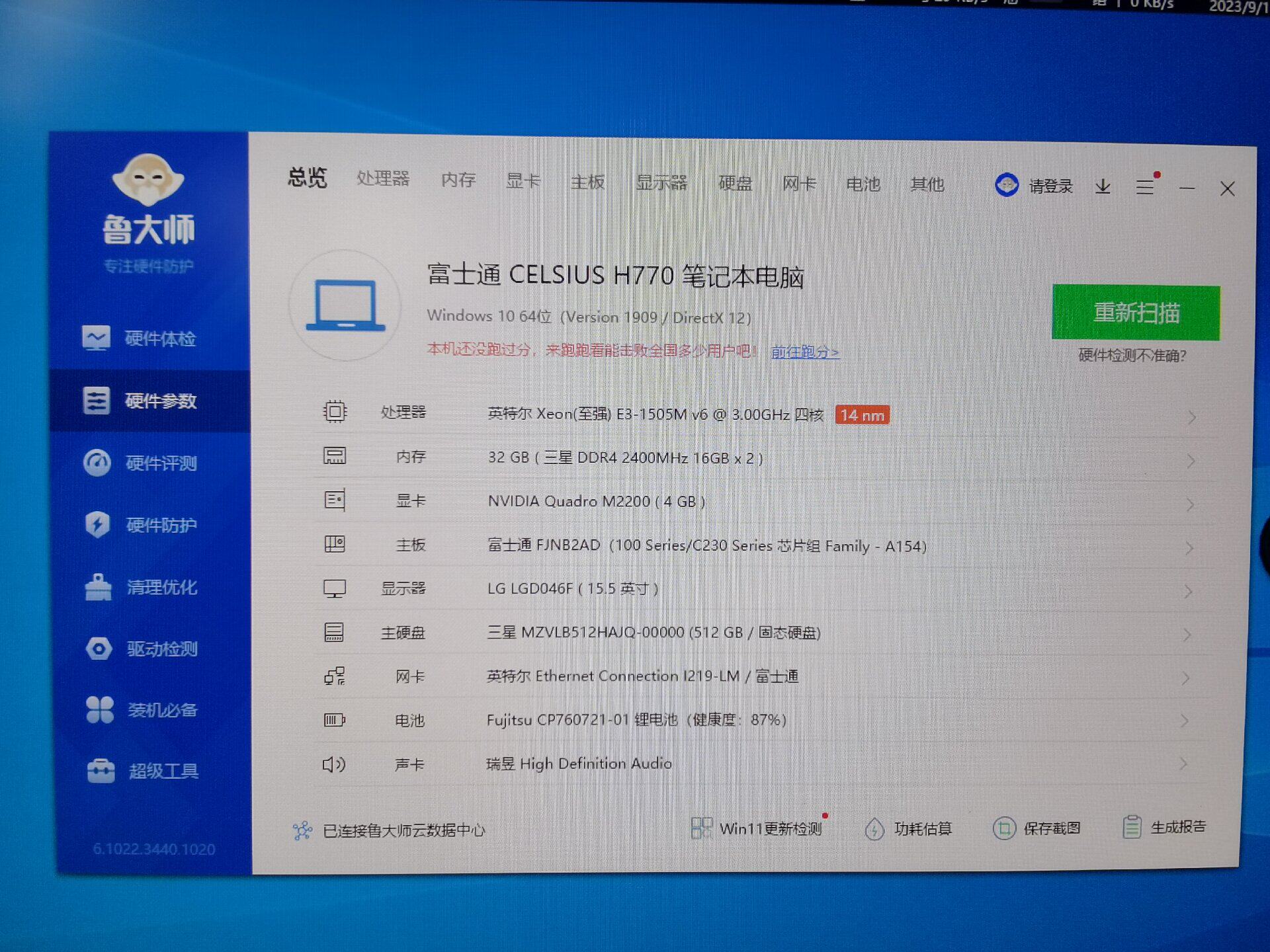Select 装机必备 four-leaf icon
This screenshot has height=952, width=1270.
[x=100, y=710]
